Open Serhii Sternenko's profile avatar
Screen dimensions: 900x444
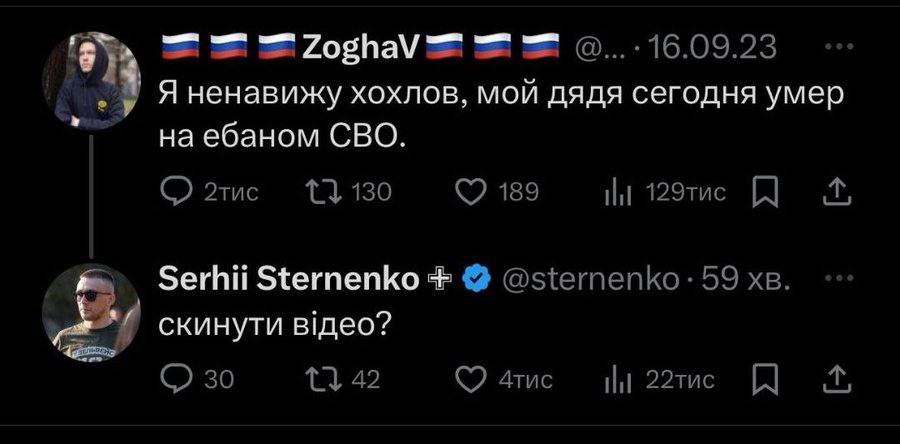(x=91, y=312)
